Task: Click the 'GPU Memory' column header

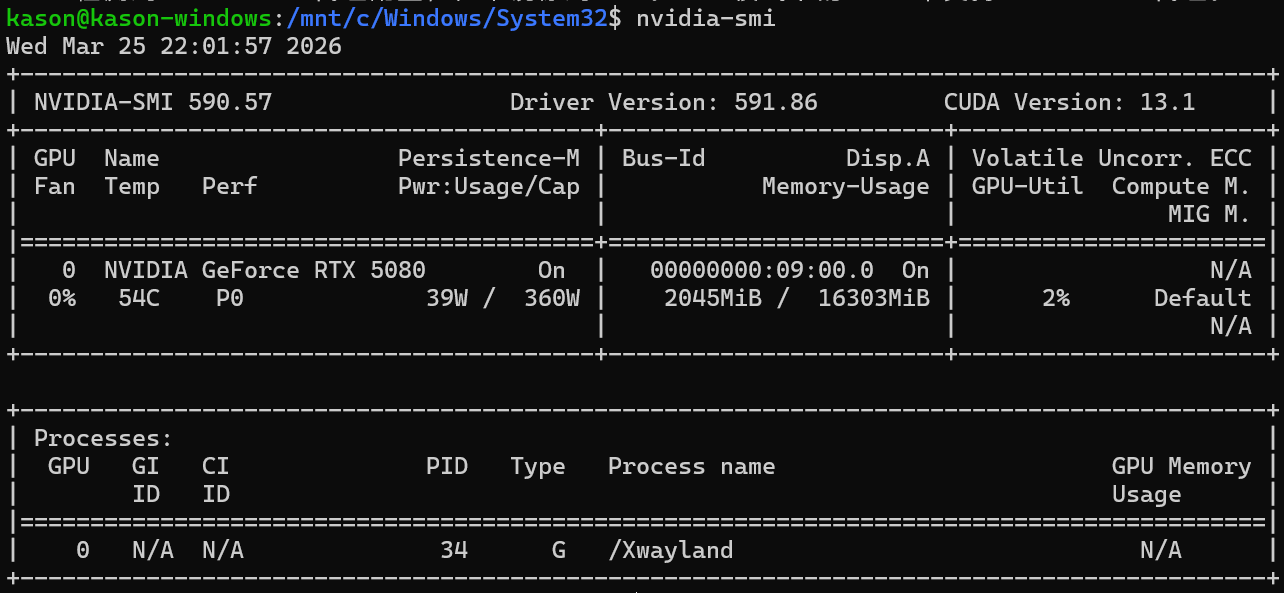Action: pyautogui.click(x=1181, y=466)
